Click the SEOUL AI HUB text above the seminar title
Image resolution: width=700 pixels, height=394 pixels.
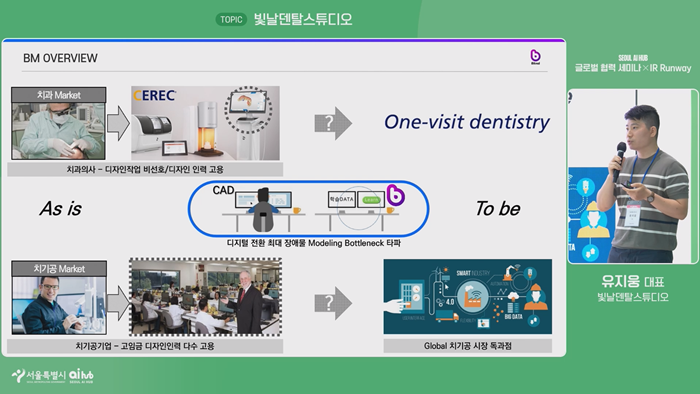coord(633,58)
